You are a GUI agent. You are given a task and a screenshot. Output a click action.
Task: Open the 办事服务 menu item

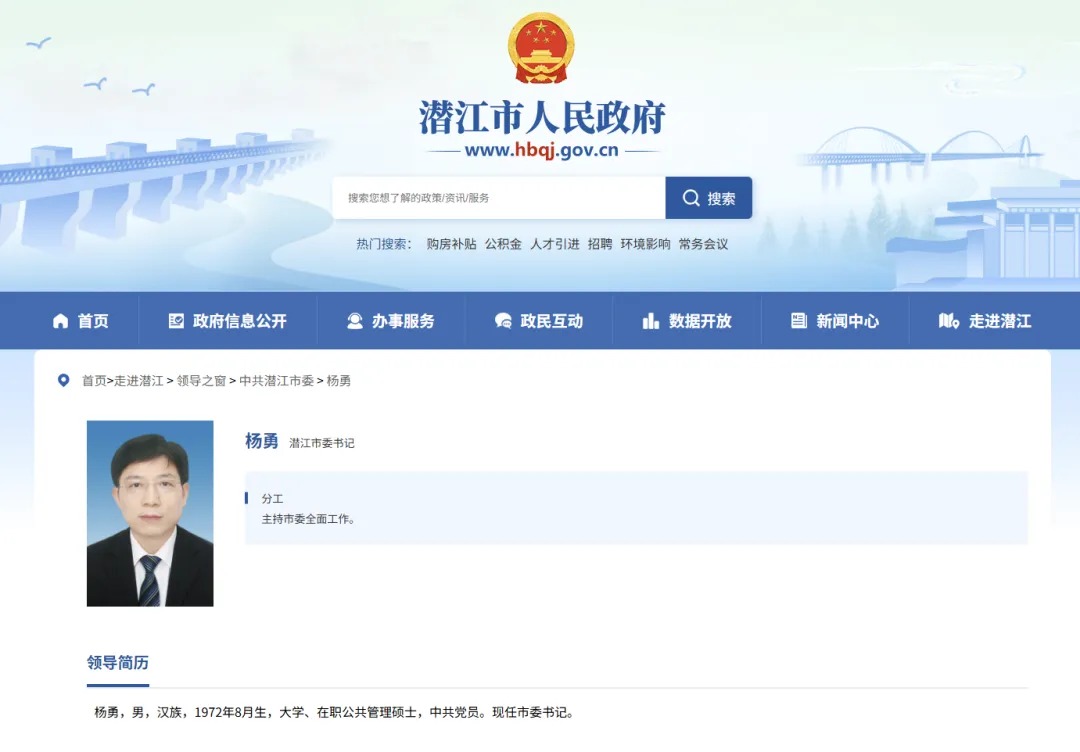point(391,321)
